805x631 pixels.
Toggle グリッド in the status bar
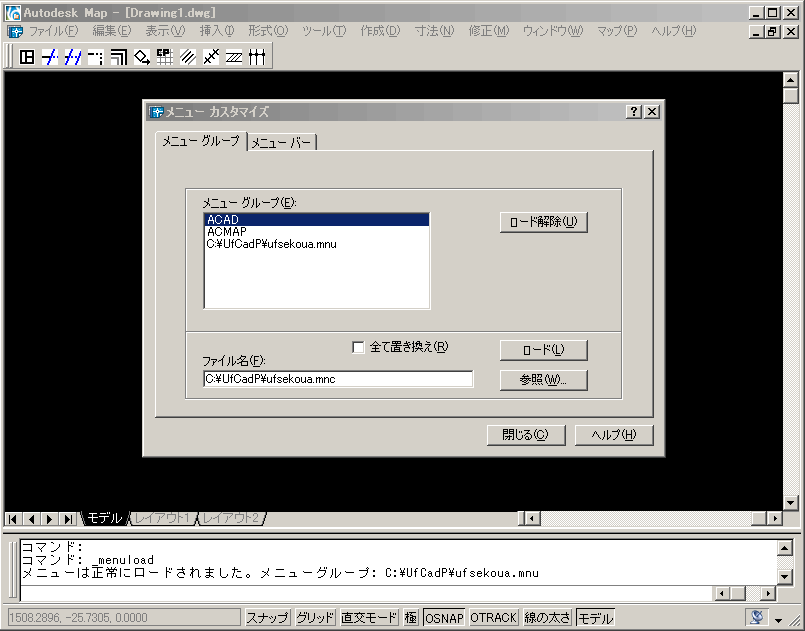coord(315,617)
